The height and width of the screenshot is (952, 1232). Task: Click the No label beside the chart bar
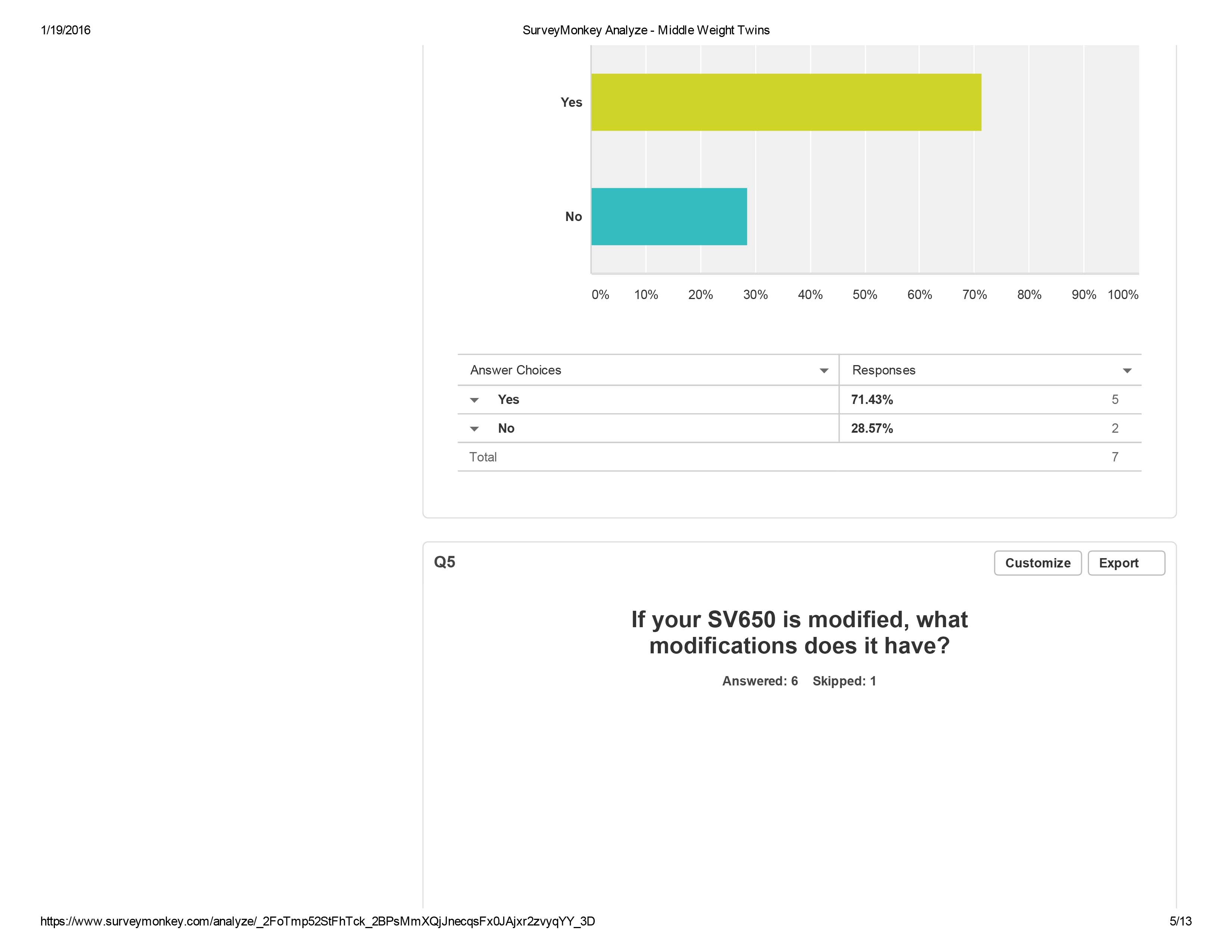coord(573,217)
